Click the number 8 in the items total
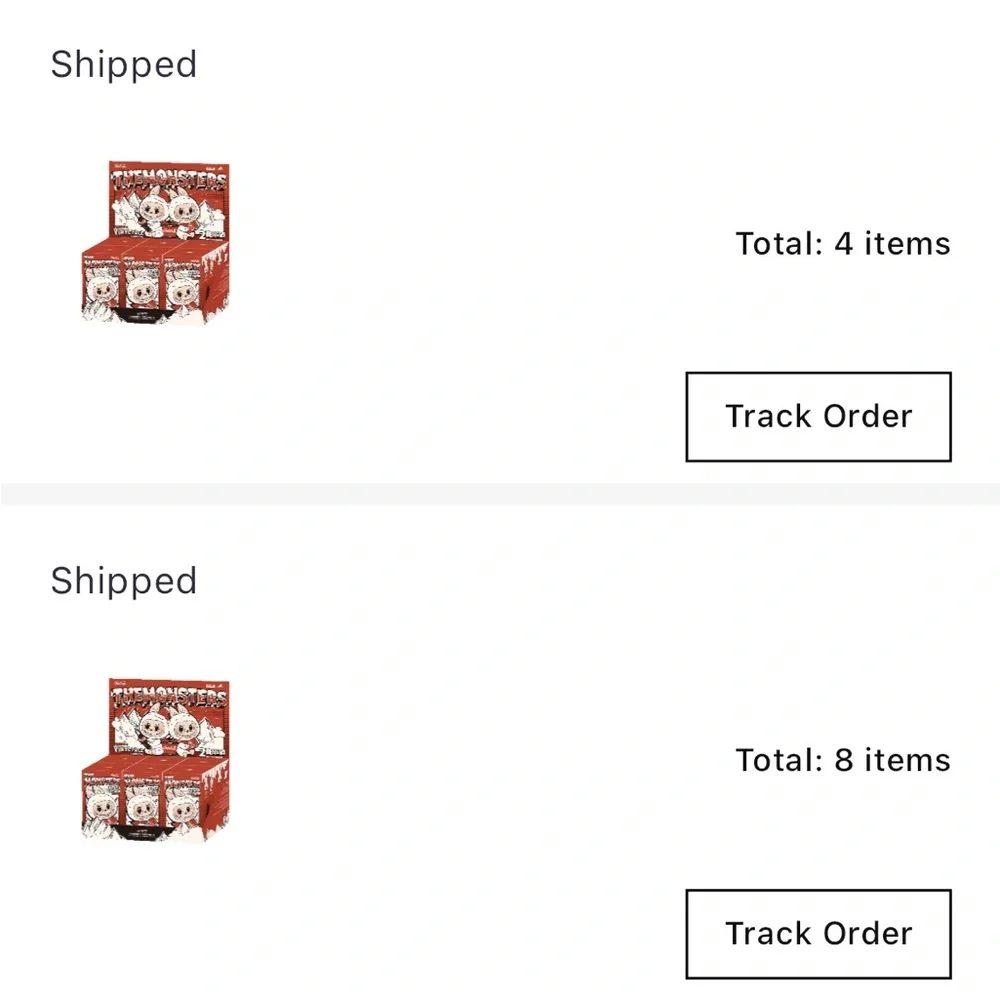1000x1000 pixels. pyautogui.click(x=844, y=760)
